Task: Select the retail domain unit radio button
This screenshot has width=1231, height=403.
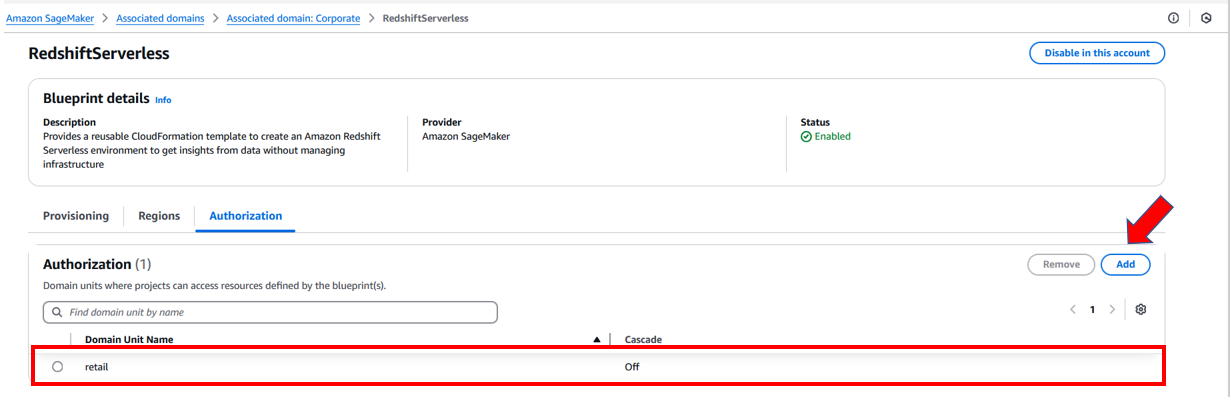Action: click(57, 367)
